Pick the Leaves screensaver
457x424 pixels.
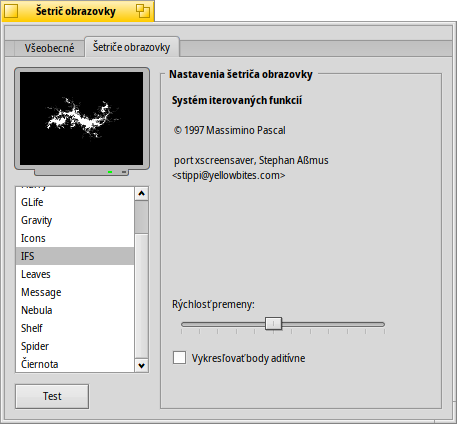tap(75, 274)
